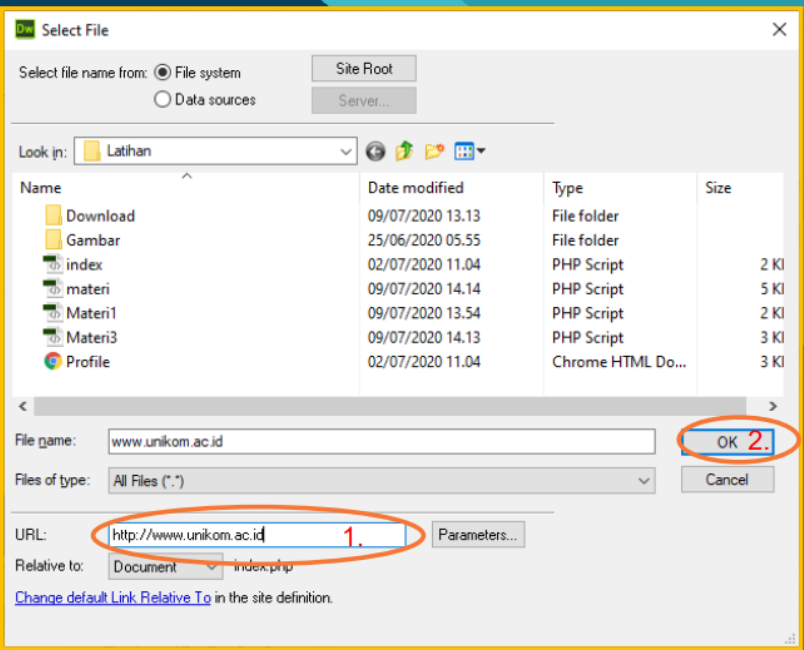Select the Data sources radio button
This screenshot has height=650, width=804.
click(x=163, y=100)
